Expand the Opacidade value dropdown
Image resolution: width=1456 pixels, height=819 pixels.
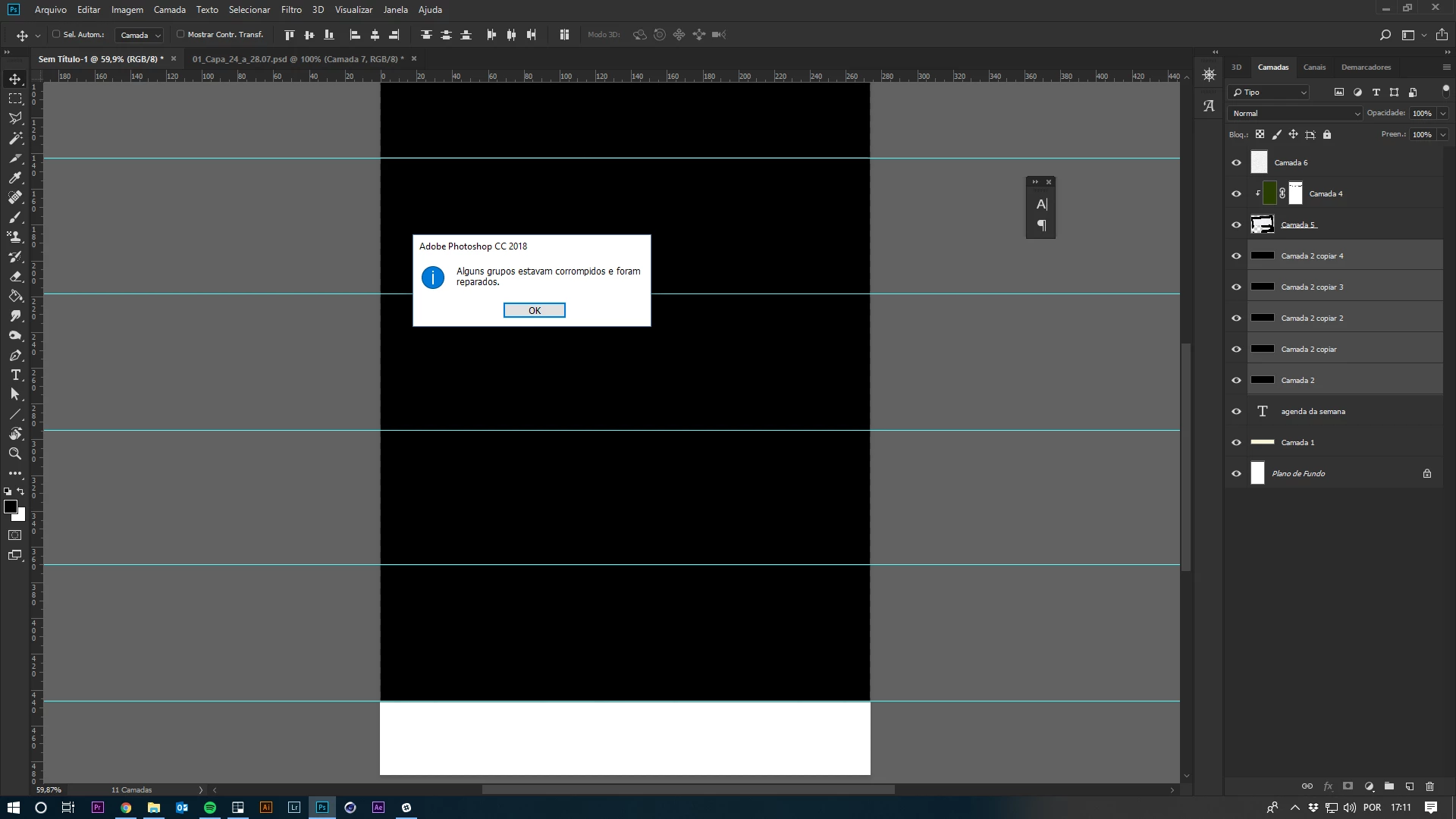click(x=1442, y=113)
